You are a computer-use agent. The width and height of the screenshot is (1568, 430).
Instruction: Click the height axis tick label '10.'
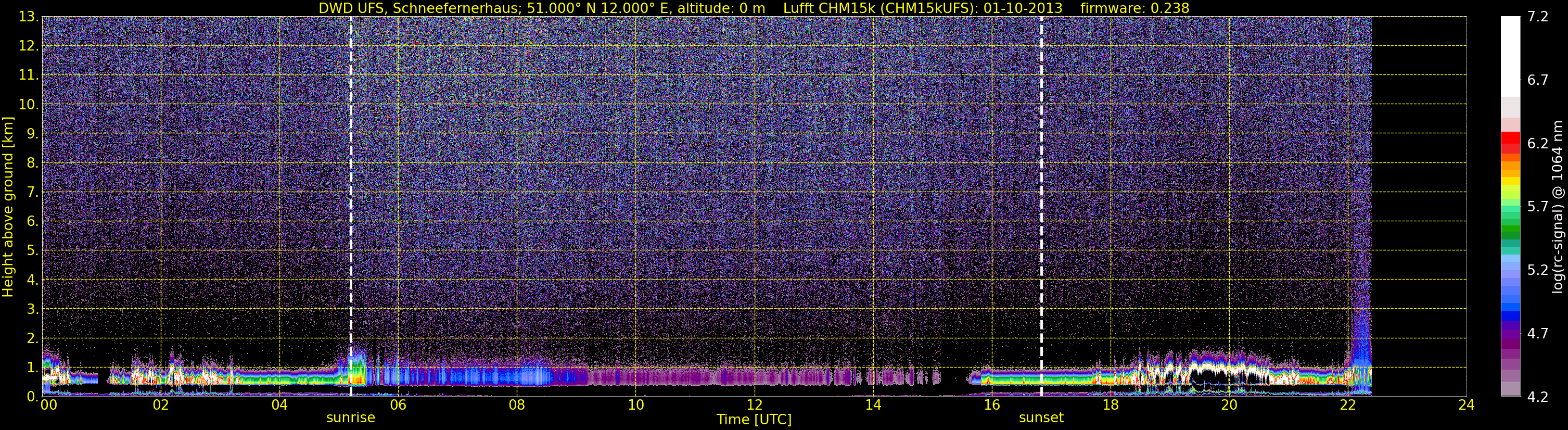click(x=28, y=105)
